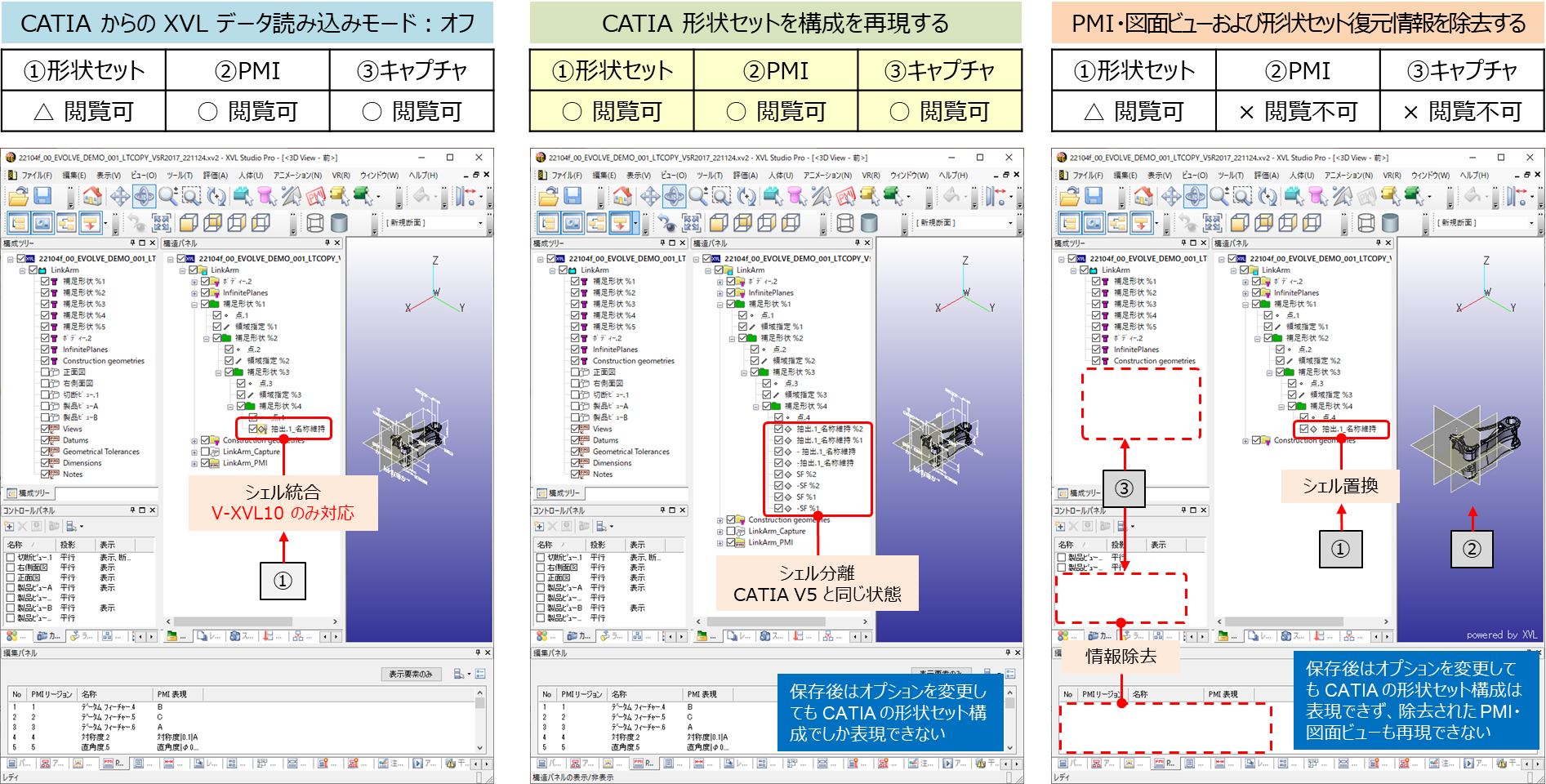Select Geometrical Tolerances in middle window's tree
1546x784 pixels.
click(x=630, y=452)
